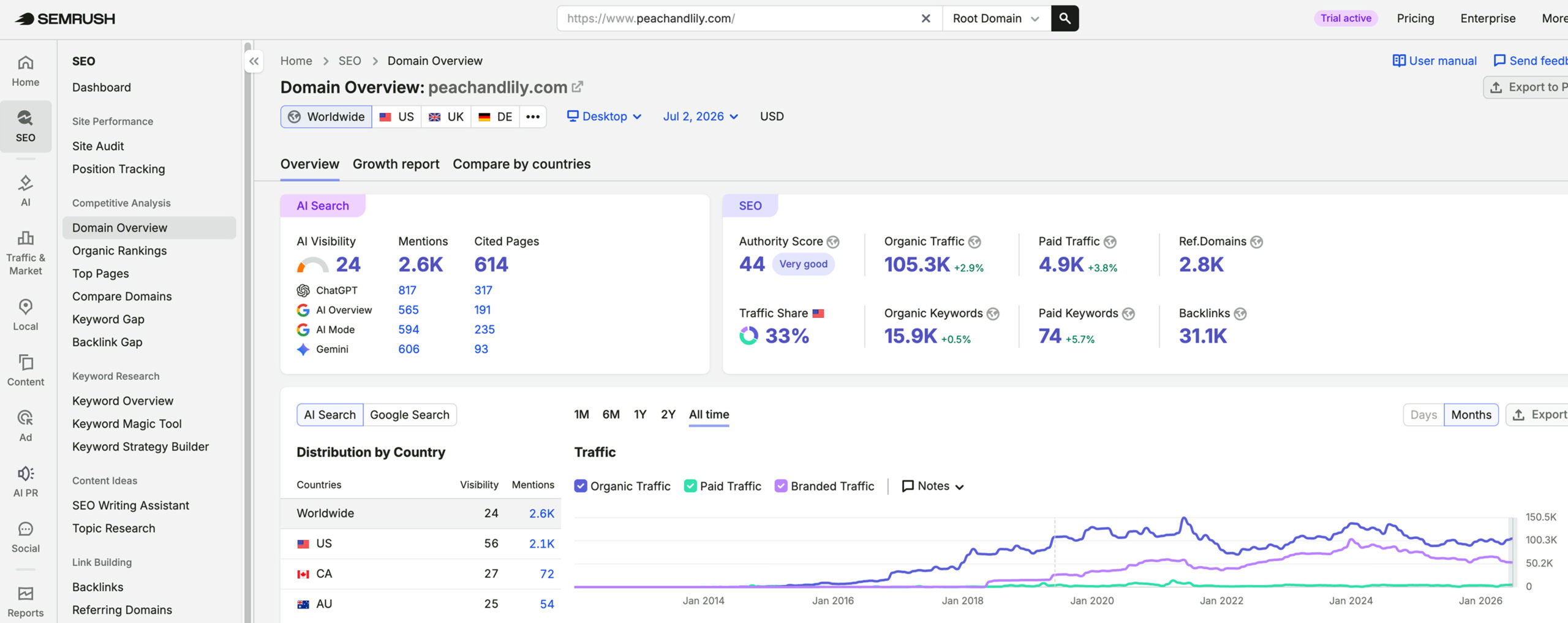Open Root Domain dropdown

(997, 18)
